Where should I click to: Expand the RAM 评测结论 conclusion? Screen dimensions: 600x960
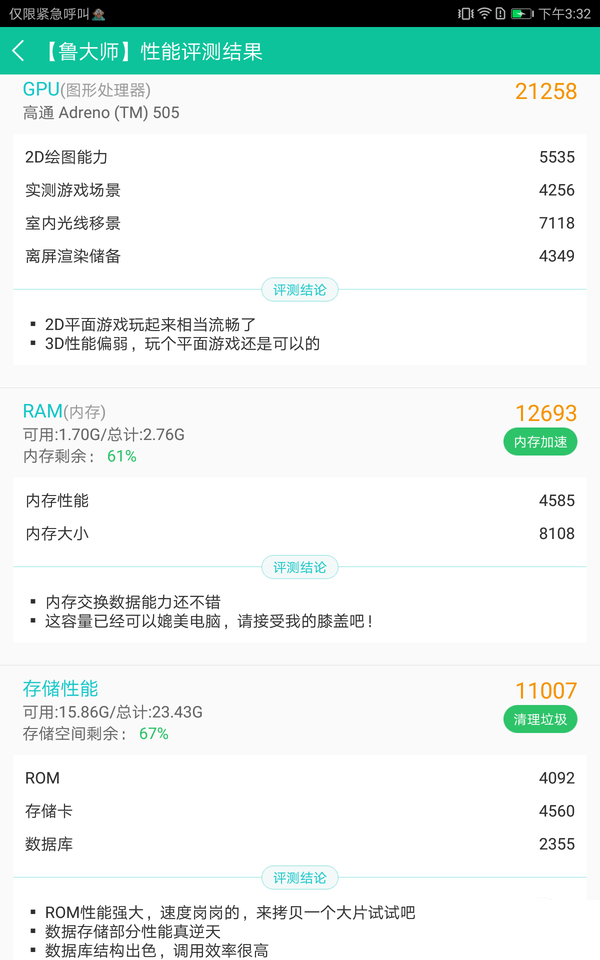point(299,567)
